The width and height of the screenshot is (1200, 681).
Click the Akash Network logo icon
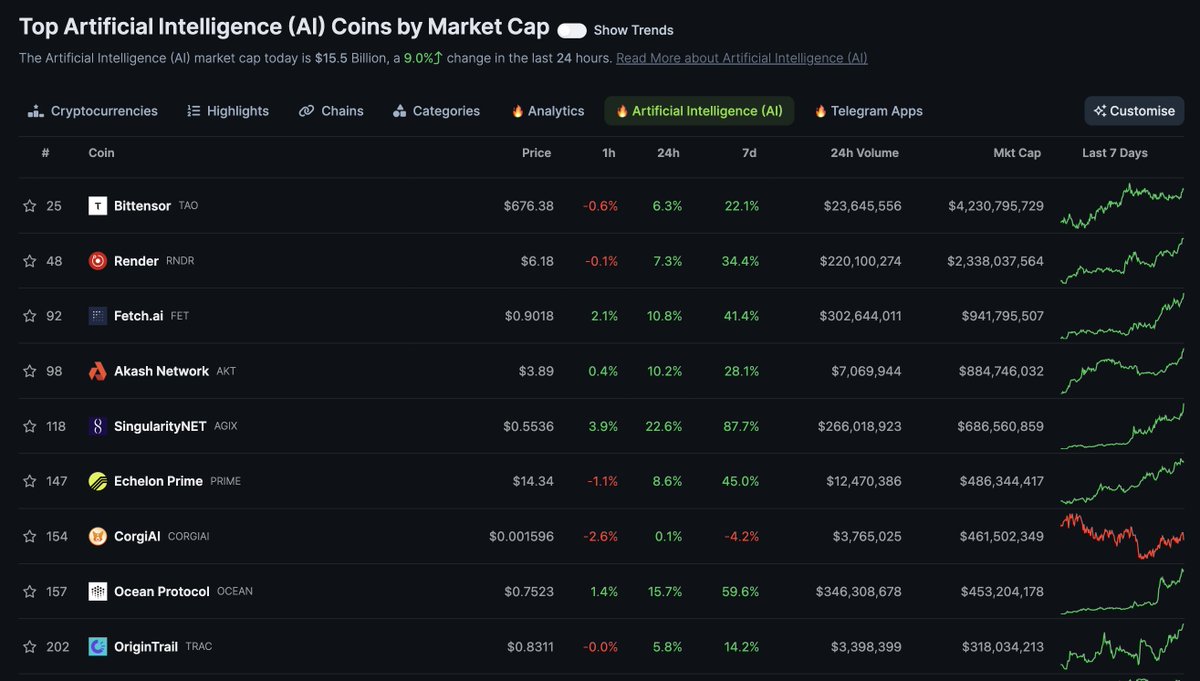pyautogui.click(x=98, y=371)
